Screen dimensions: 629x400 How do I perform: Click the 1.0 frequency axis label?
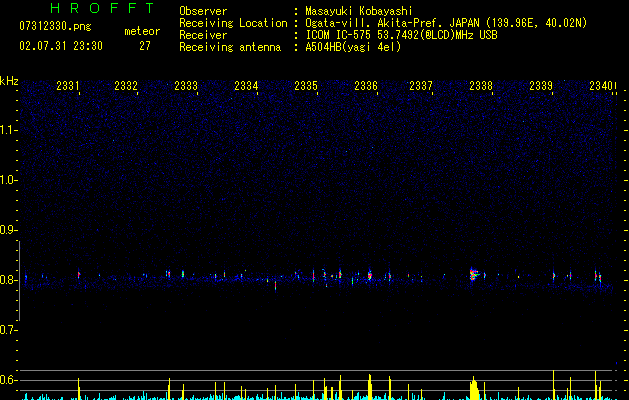(x=8, y=180)
